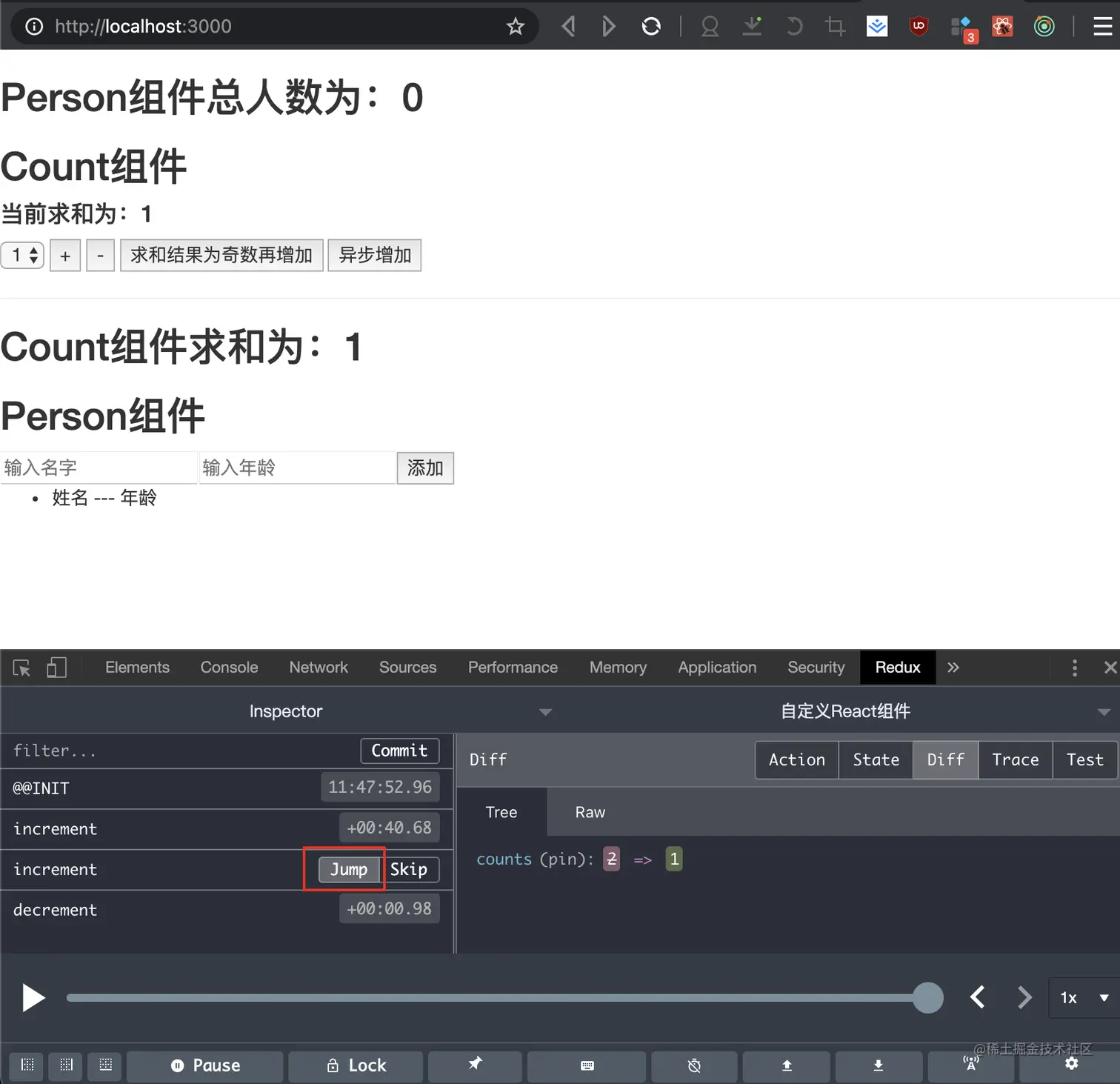The image size is (1120, 1084).
Task: Open the crop screenshot tool
Action: point(835,27)
